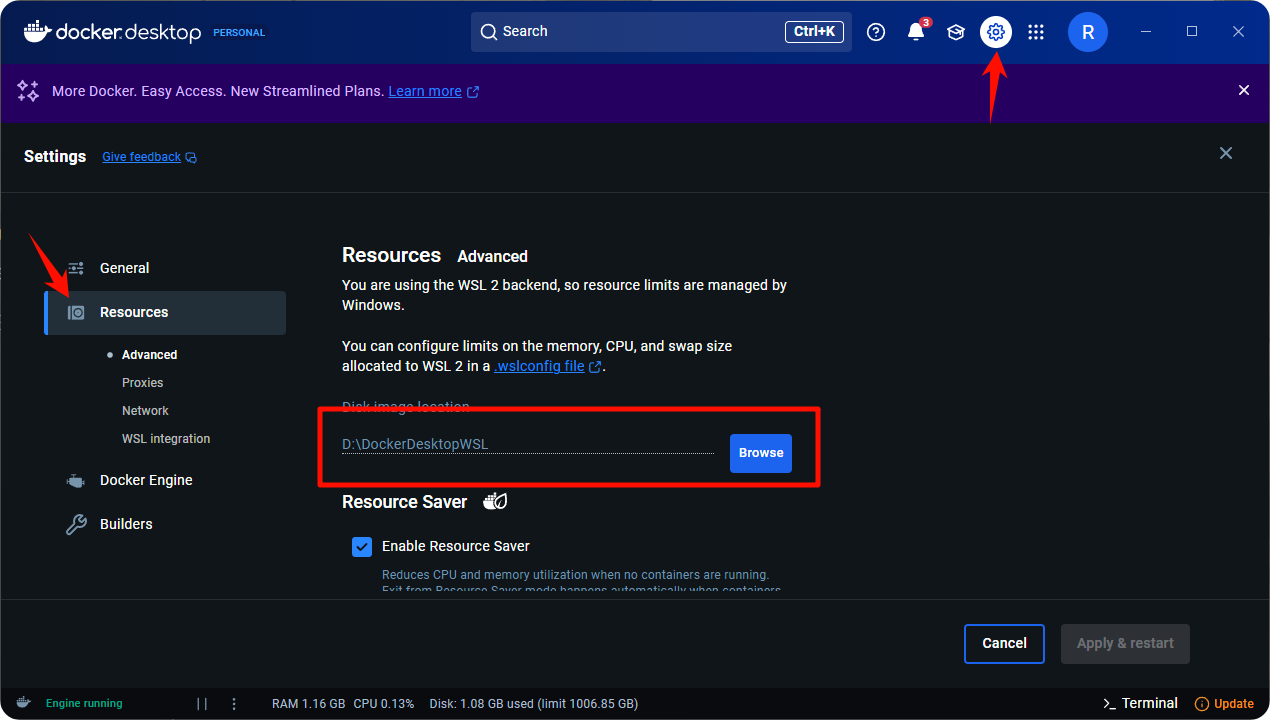
Task: Click the three-dot engine options menu
Action: click(x=234, y=703)
